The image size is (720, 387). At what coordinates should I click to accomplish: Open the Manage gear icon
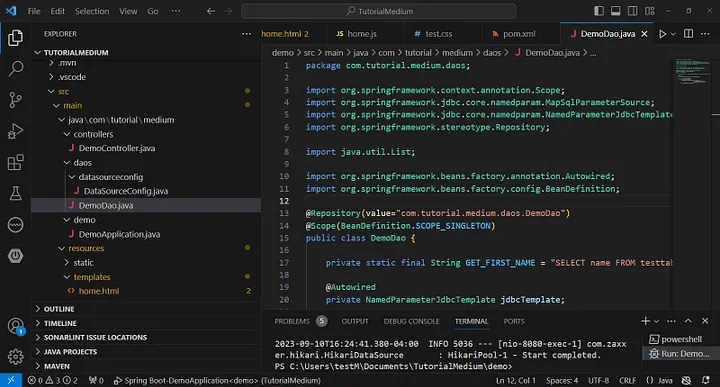coord(15,356)
